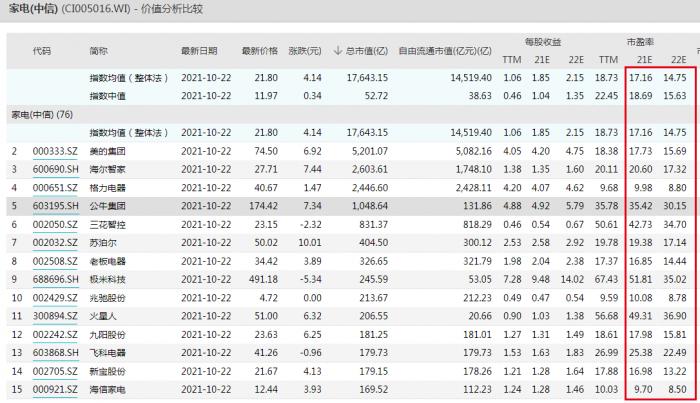Image resolution: width=700 pixels, height=403 pixels.
Task: Click the market cap value 5,201.07
Action: (370, 151)
